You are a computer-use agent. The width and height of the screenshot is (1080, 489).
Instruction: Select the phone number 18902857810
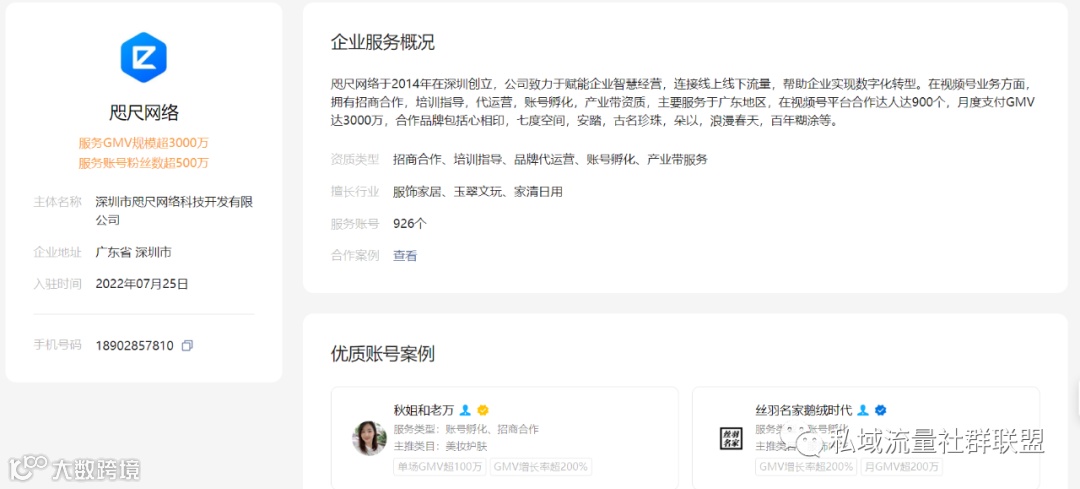(134, 346)
